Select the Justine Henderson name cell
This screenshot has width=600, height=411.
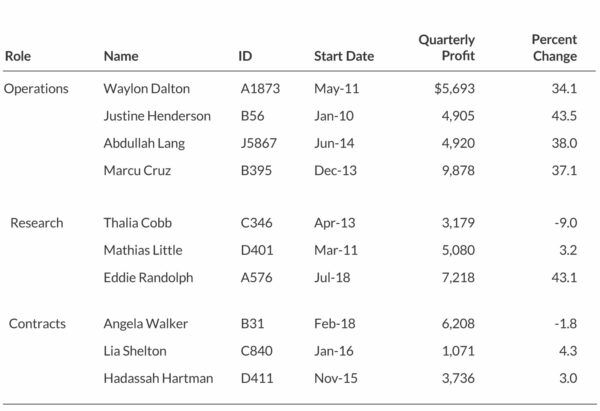157,116
